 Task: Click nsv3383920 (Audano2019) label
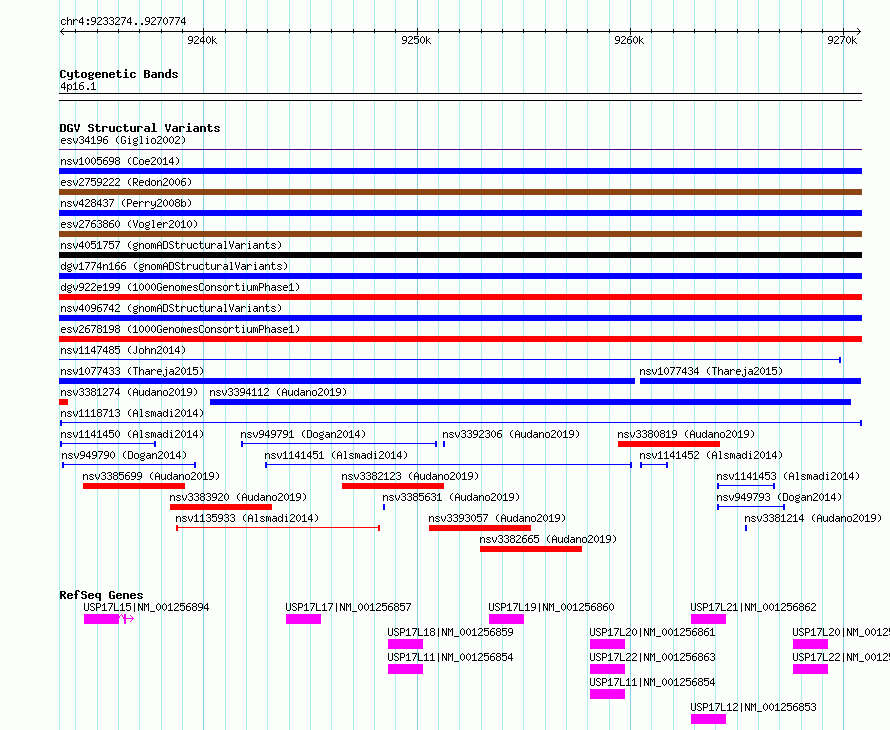238,497
